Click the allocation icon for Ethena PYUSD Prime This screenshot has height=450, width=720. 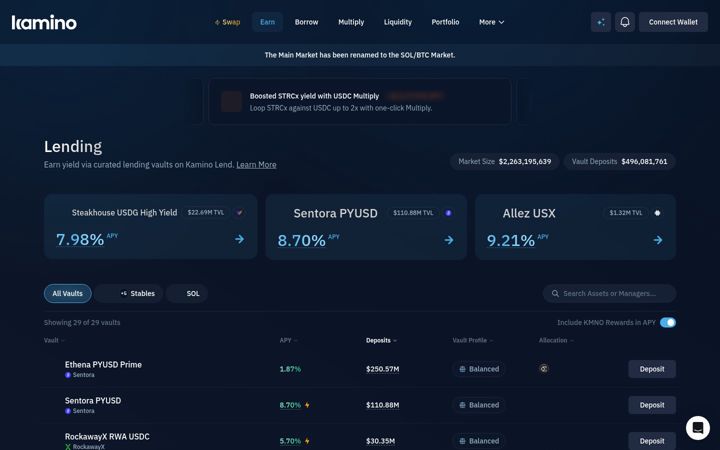click(544, 369)
